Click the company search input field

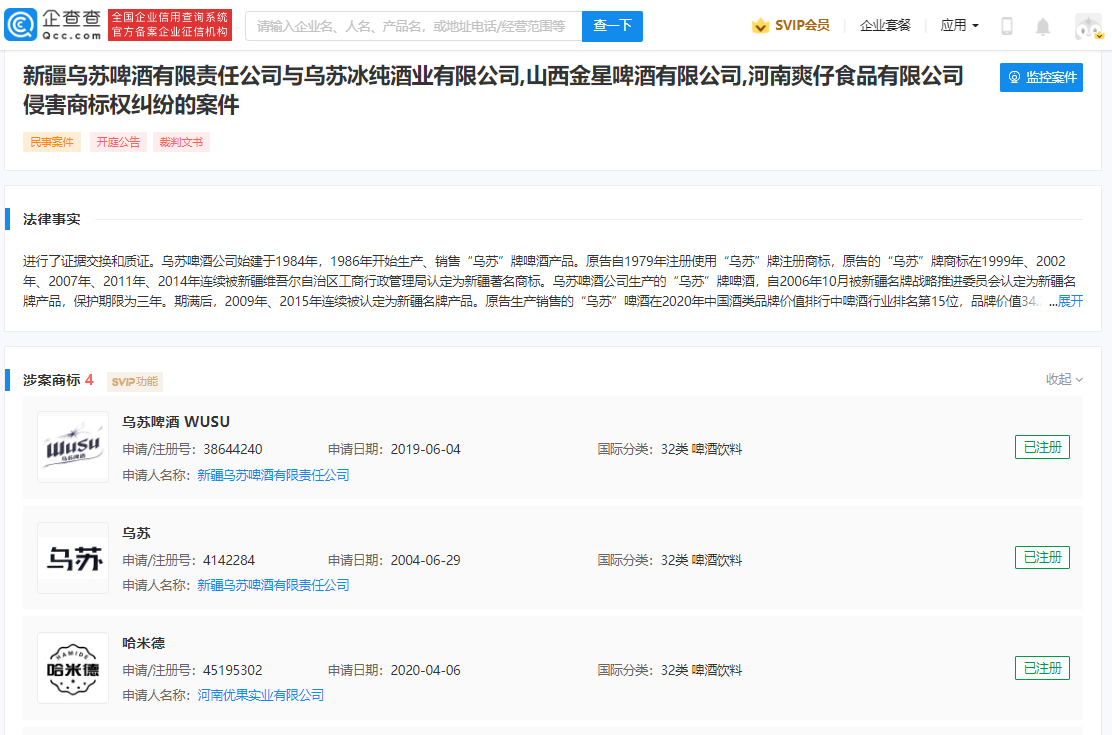click(x=413, y=26)
